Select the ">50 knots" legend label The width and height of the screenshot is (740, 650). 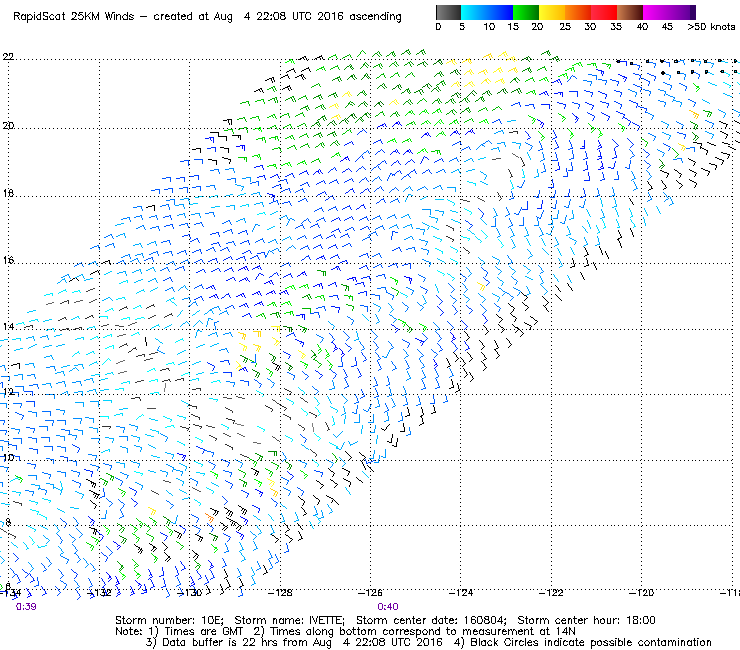(x=711, y=27)
